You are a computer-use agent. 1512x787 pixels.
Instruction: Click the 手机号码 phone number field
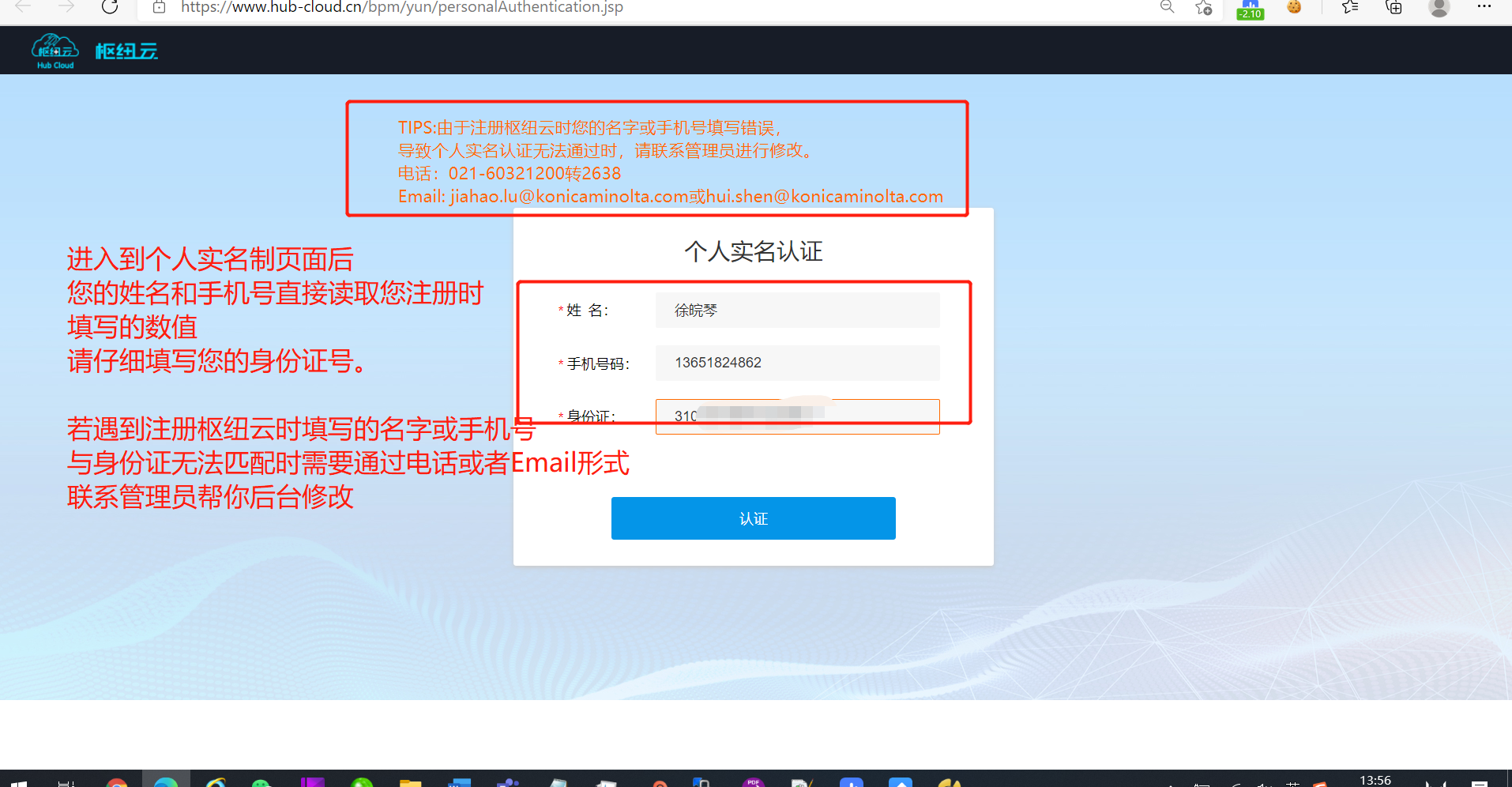click(797, 363)
